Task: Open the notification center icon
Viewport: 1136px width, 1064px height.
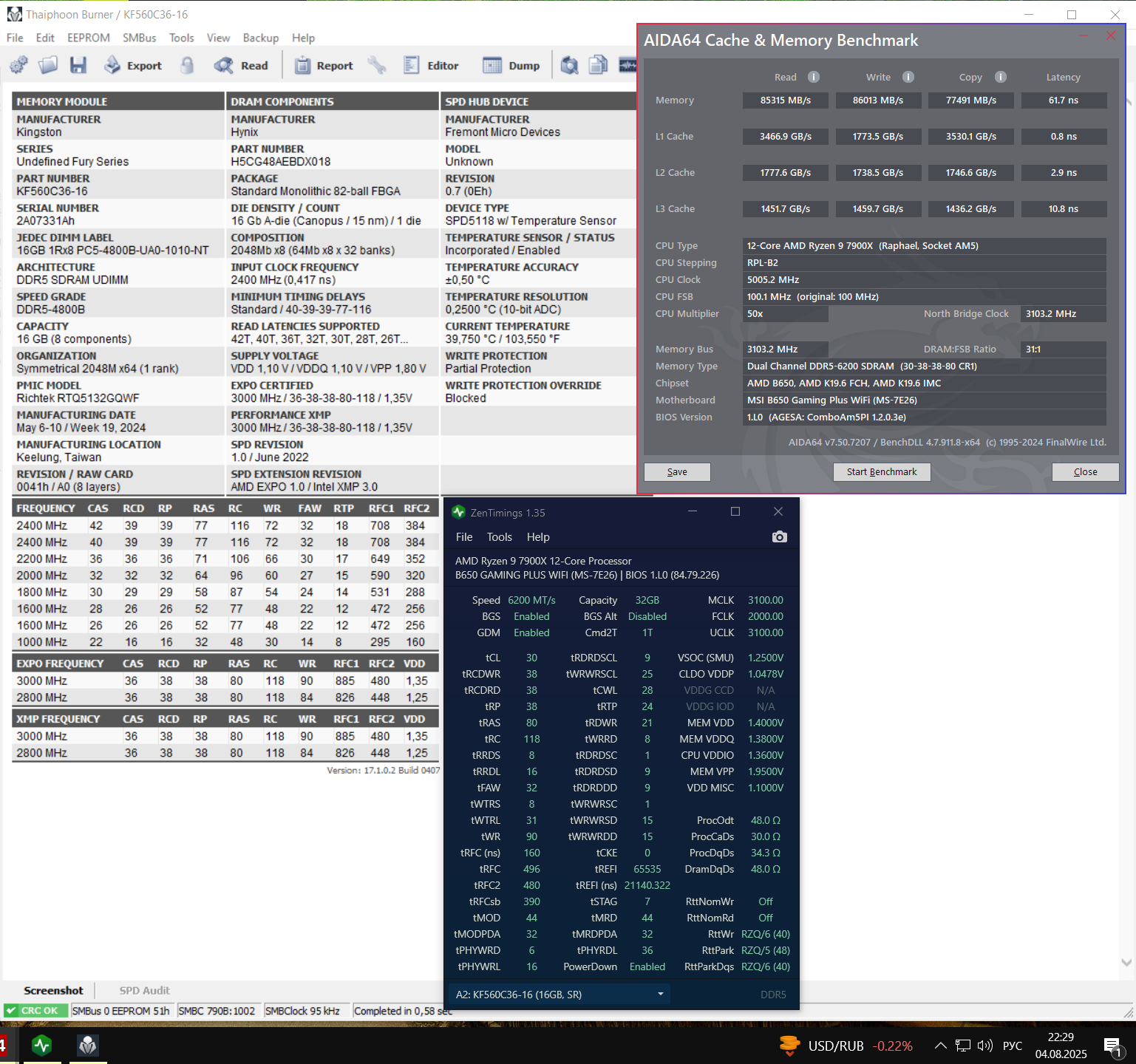Action: [x=1114, y=1046]
